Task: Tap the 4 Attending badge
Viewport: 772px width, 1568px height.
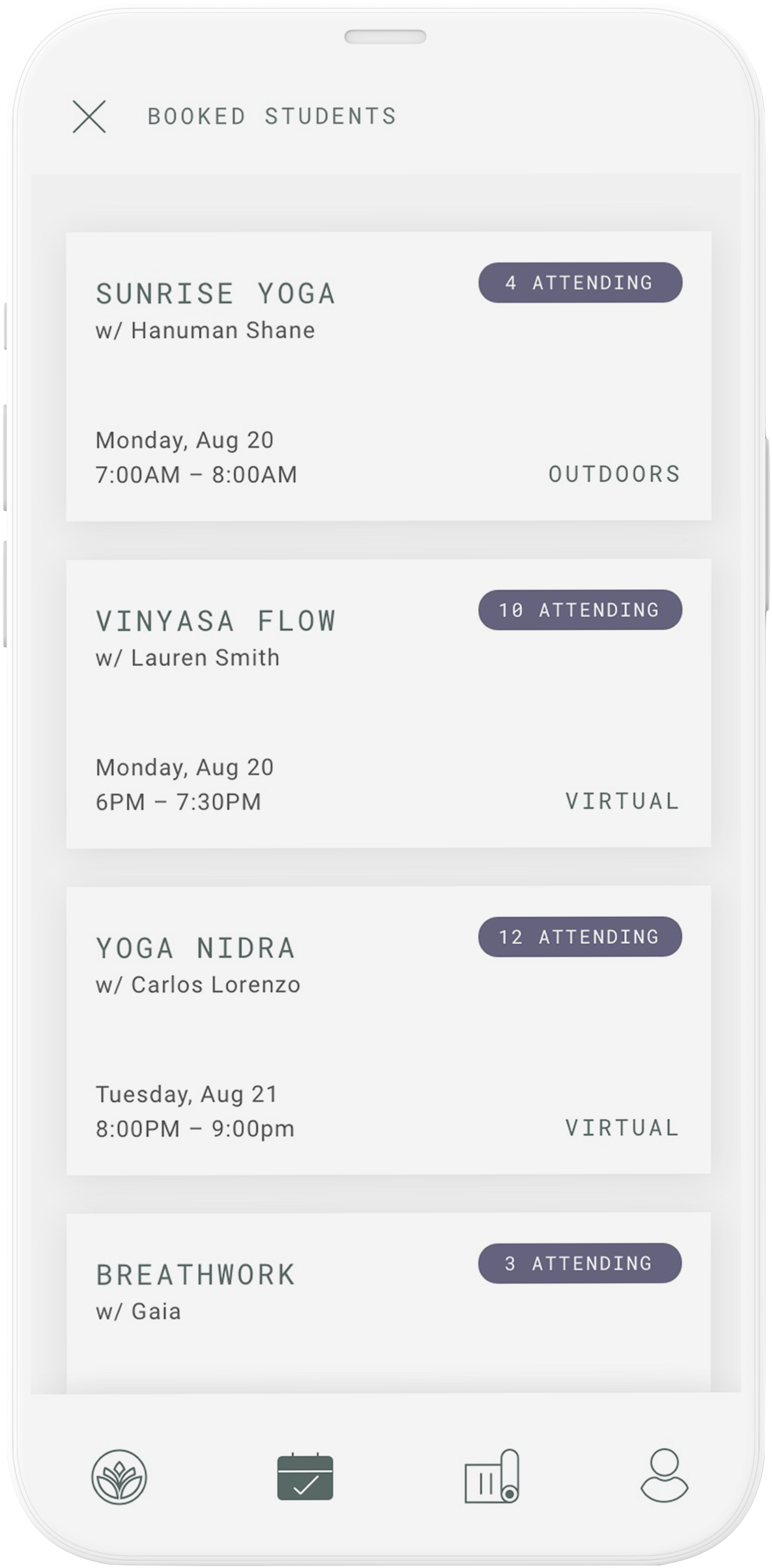Action: [x=580, y=283]
